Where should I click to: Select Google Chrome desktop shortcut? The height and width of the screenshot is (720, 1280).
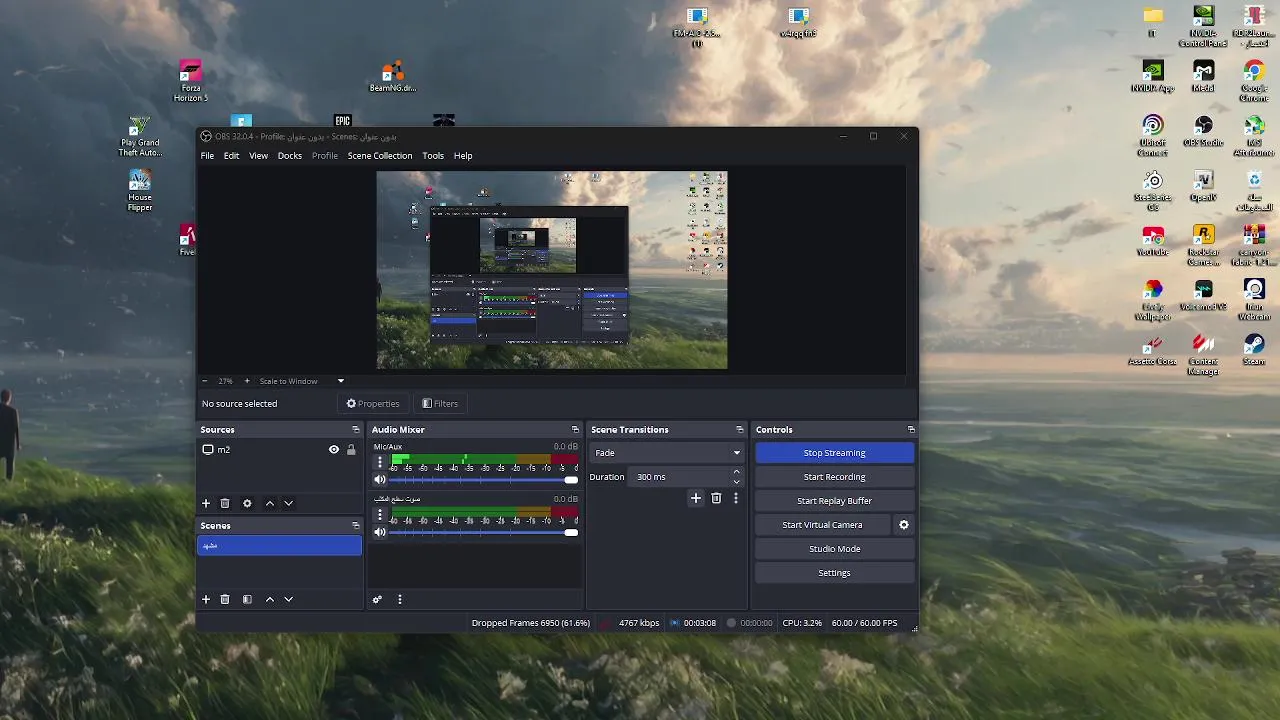tap(1253, 81)
